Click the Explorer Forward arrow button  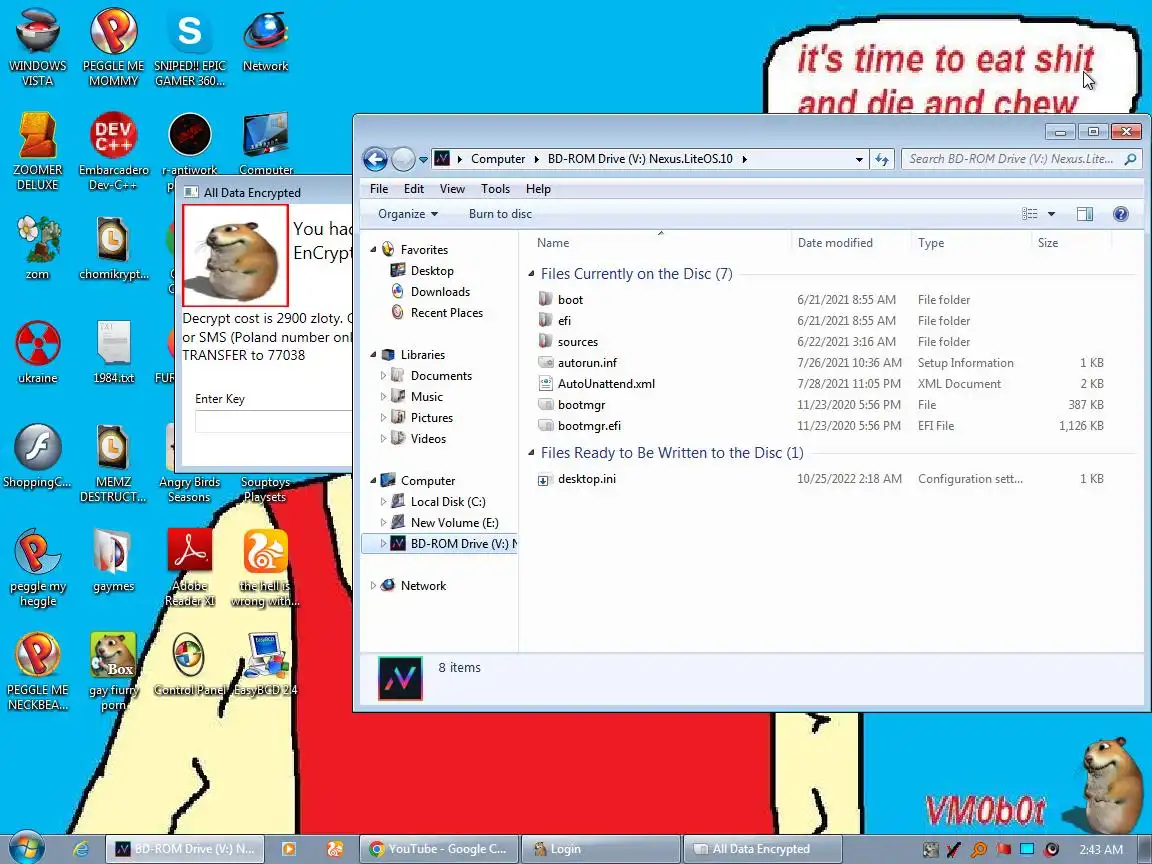pos(403,159)
